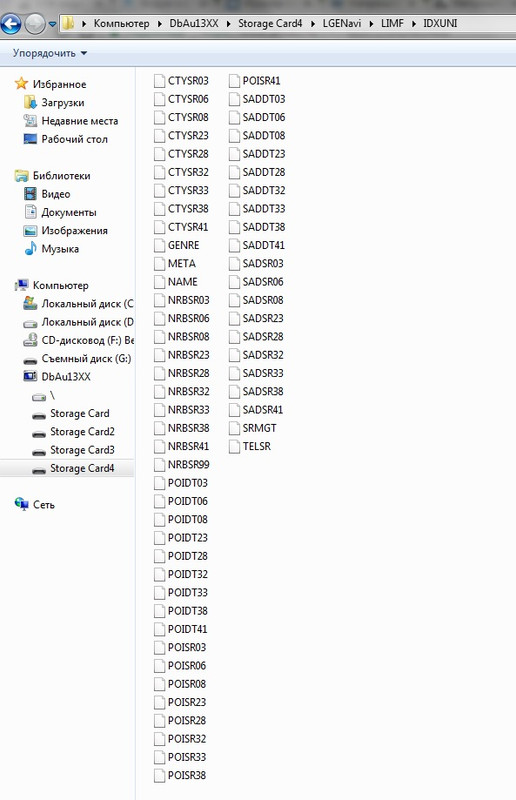
Task: Click the Forward navigation arrow button
Action: (x=35, y=23)
